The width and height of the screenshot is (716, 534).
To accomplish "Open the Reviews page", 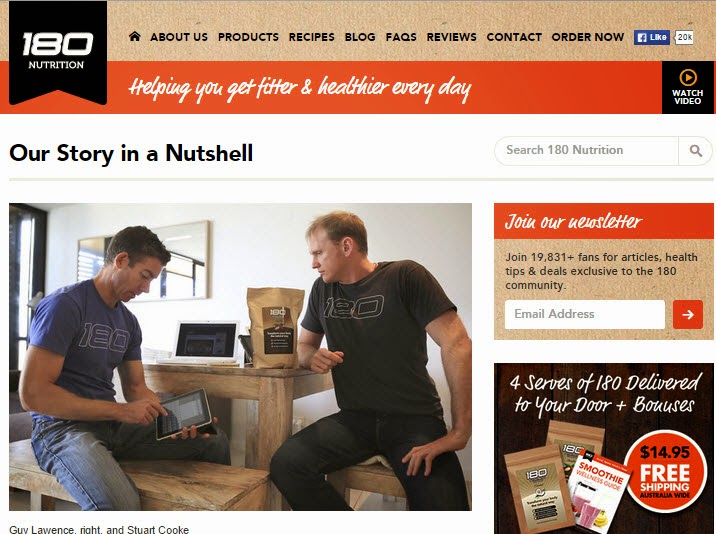I will (x=451, y=37).
